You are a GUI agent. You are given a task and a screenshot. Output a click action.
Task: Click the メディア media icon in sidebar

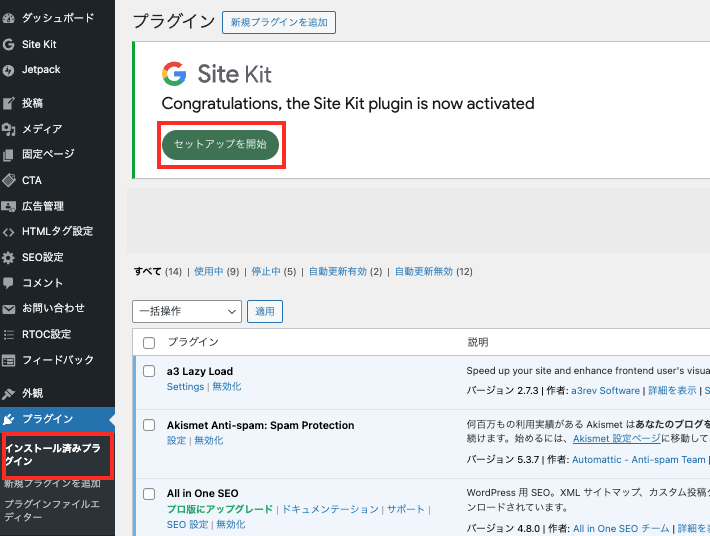8,129
